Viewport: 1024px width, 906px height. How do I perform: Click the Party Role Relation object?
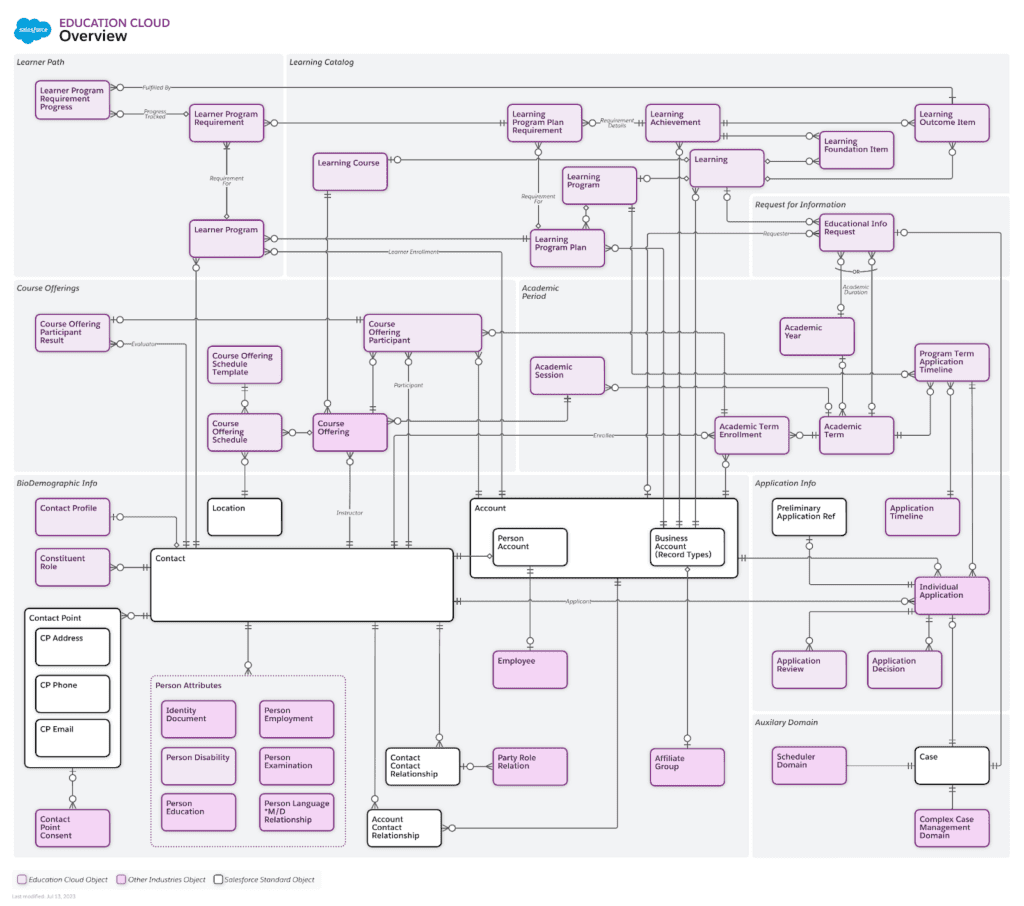pyautogui.click(x=530, y=766)
